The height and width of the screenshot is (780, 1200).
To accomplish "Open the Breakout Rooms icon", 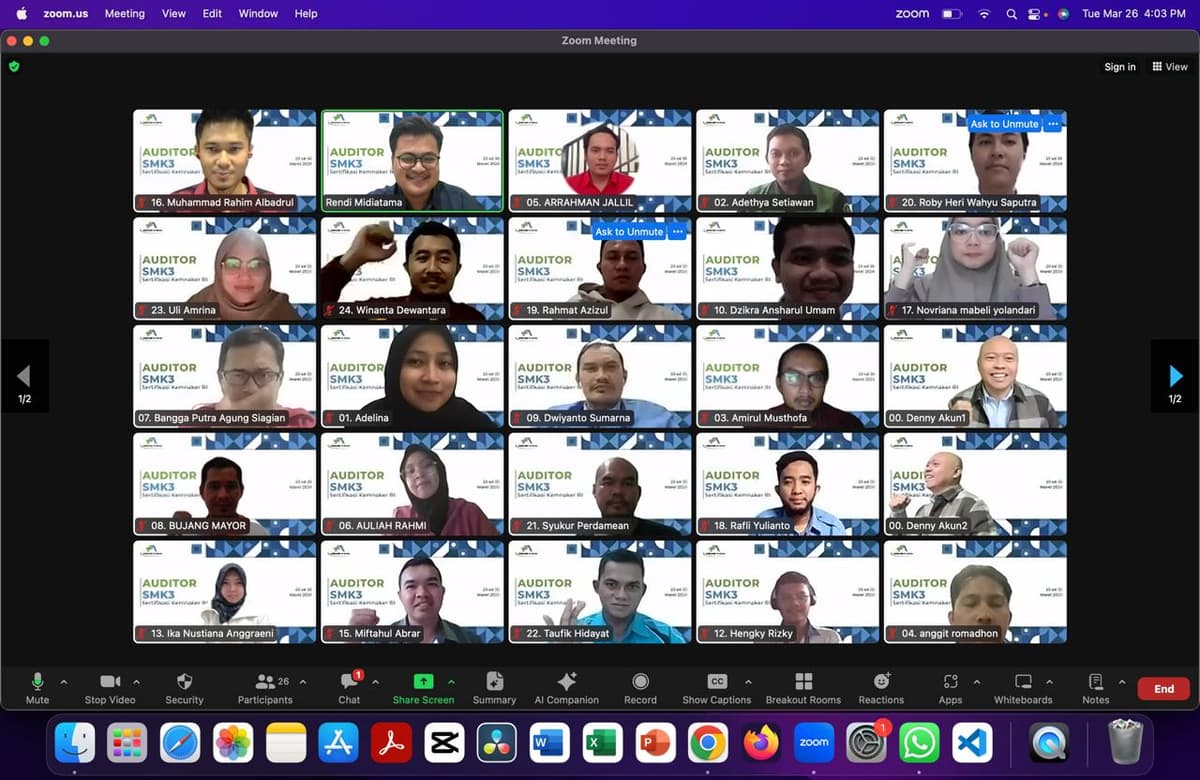I will (x=803, y=681).
